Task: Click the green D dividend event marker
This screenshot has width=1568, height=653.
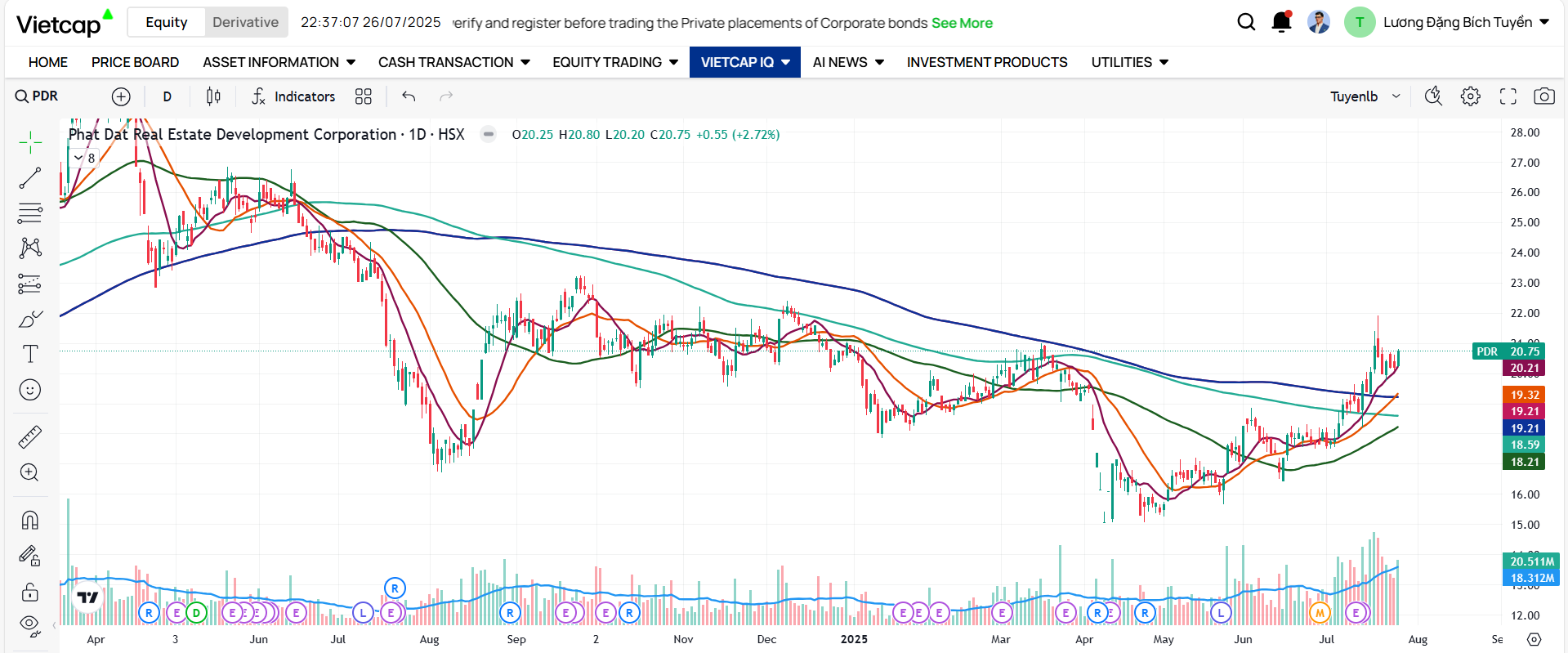Action: (x=196, y=613)
